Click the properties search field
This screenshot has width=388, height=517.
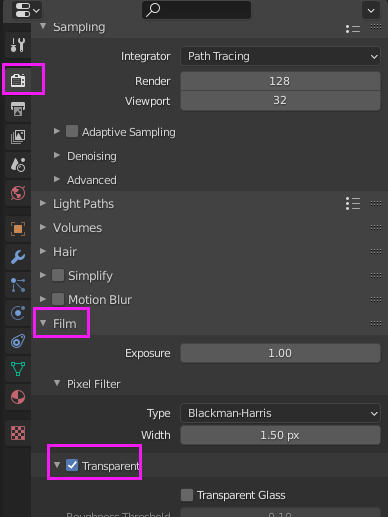pyautogui.click(x=197, y=10)
